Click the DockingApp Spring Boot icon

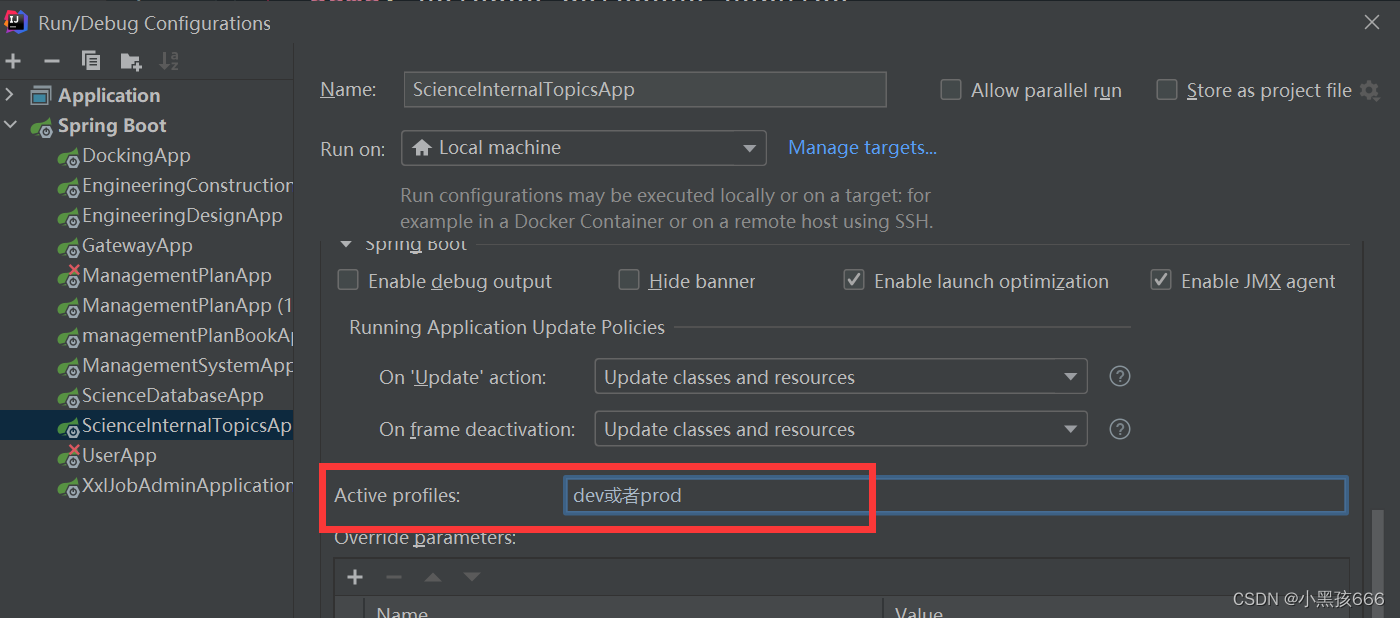[68, 157]
